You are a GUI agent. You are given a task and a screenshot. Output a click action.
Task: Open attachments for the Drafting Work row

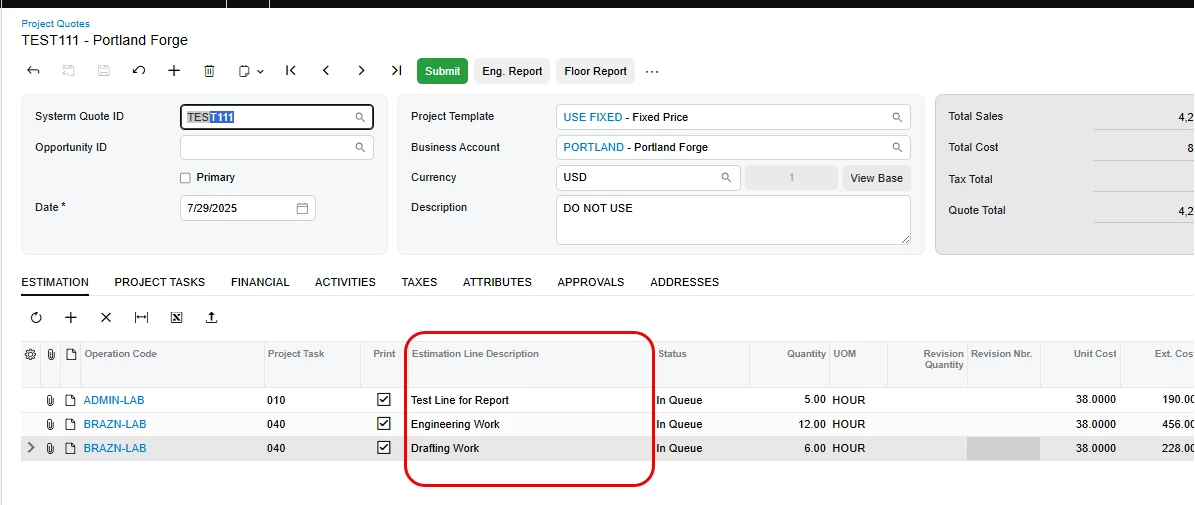coord(50,449)
